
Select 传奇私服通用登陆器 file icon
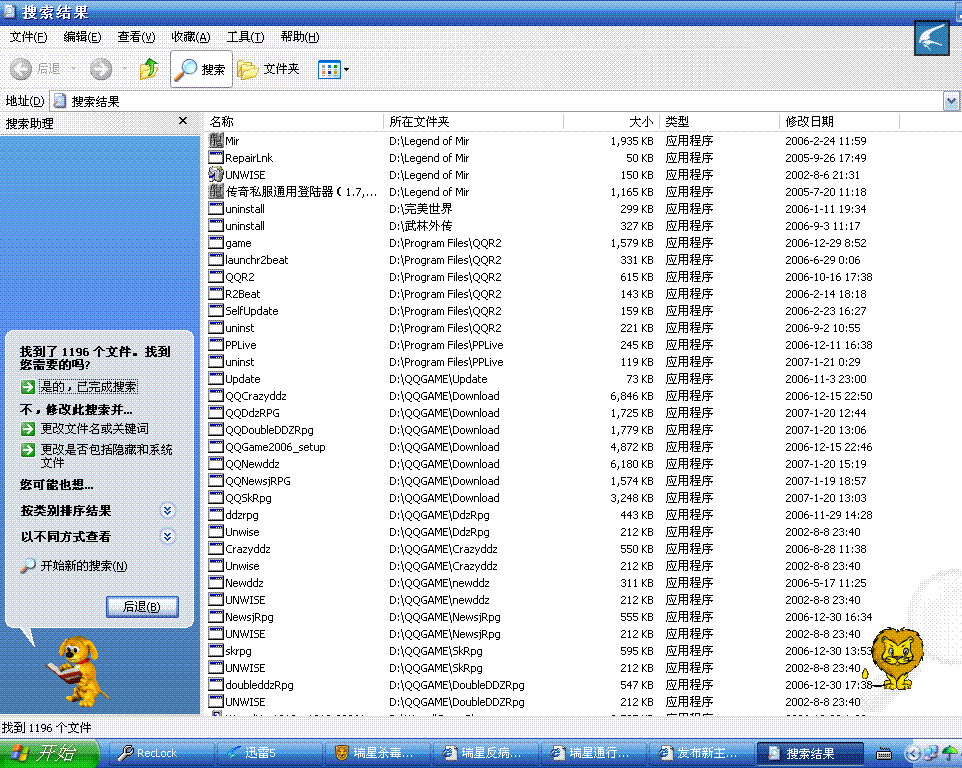216,192
